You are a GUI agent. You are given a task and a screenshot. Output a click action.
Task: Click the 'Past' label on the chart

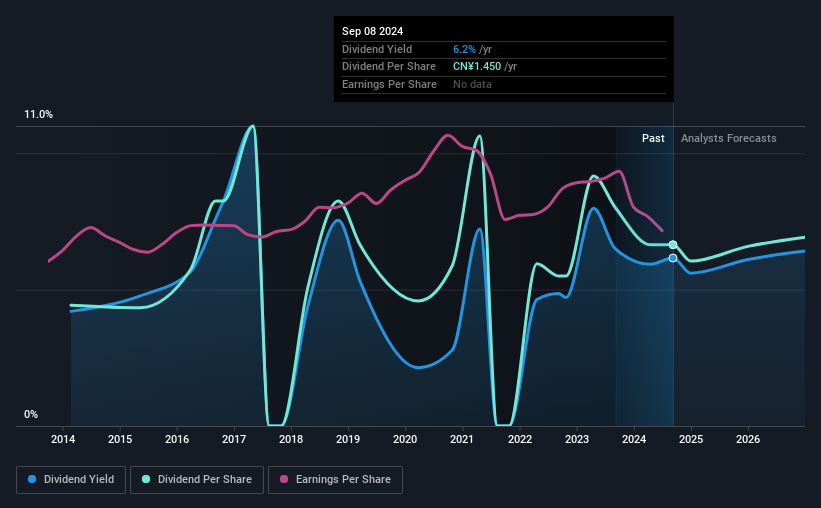pyautogui.click(x=653, y=138)
